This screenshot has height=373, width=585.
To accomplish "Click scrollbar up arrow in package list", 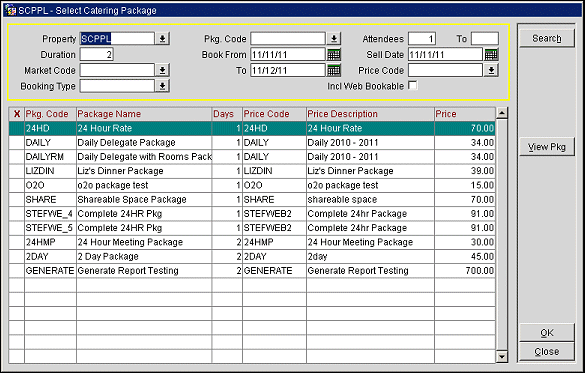I will (502, 113).
